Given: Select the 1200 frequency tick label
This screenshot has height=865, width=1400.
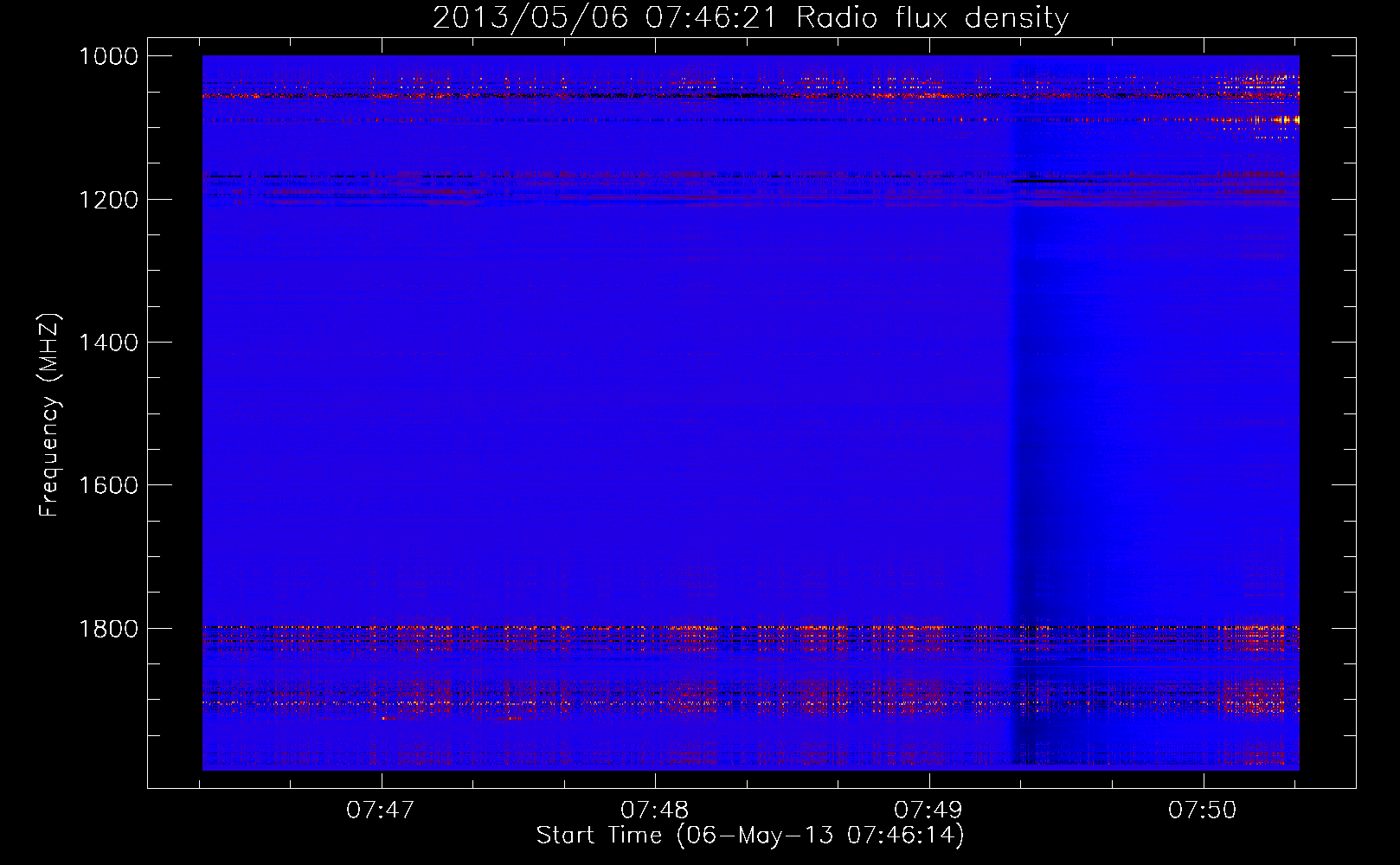Looking at the screenshot, I should click(108, 200).
